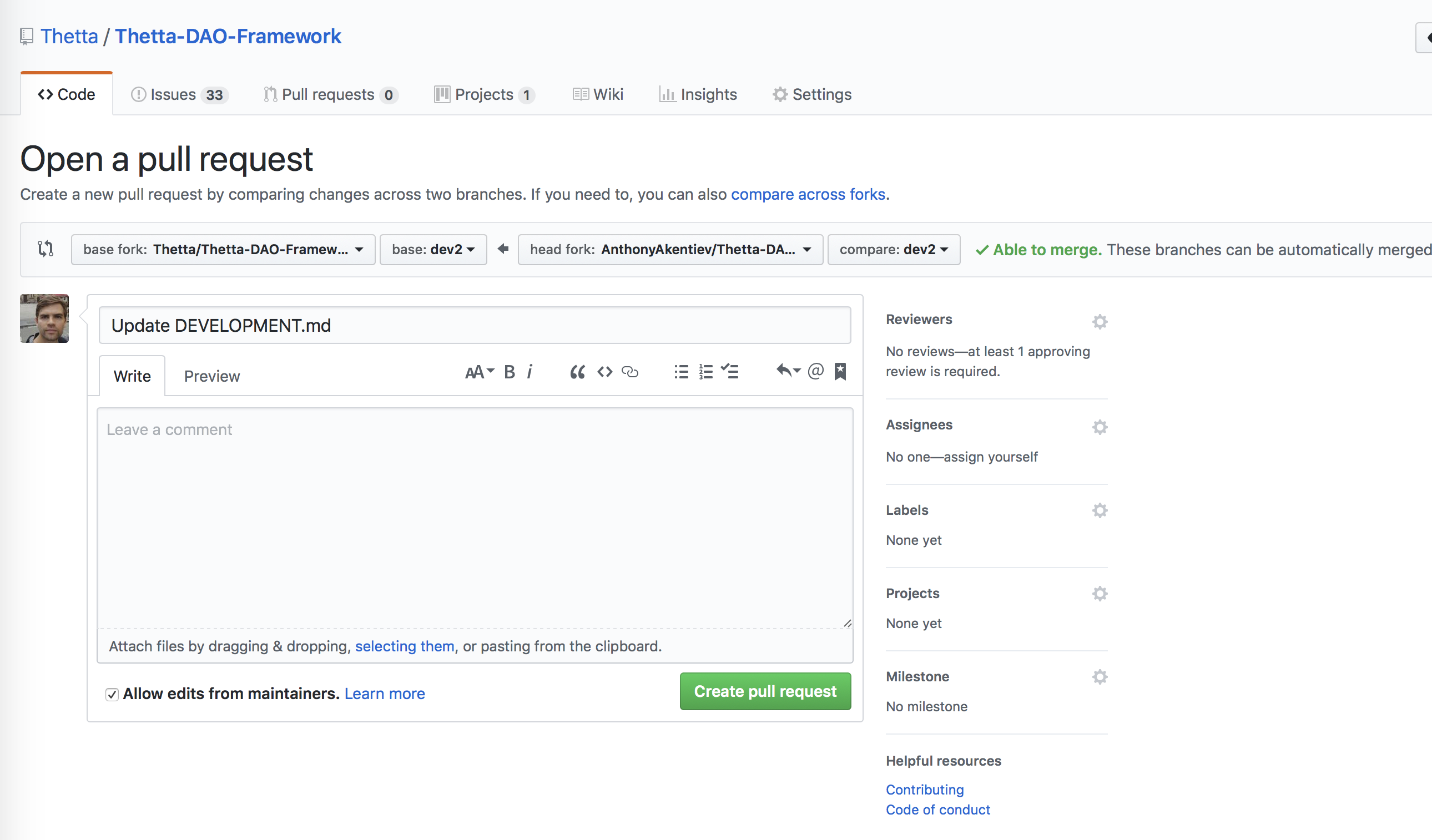1432x840 pixels.
Task: Click the Issues count badge 33
Action: tap(214, 95)
